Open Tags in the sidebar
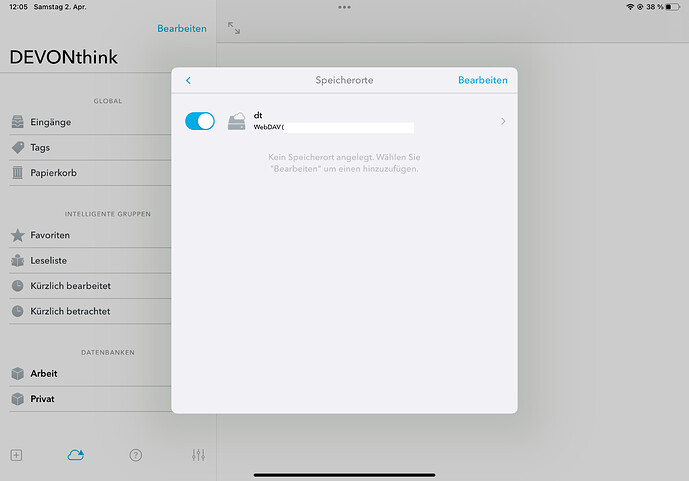689x481 pixels. point(90,148)
